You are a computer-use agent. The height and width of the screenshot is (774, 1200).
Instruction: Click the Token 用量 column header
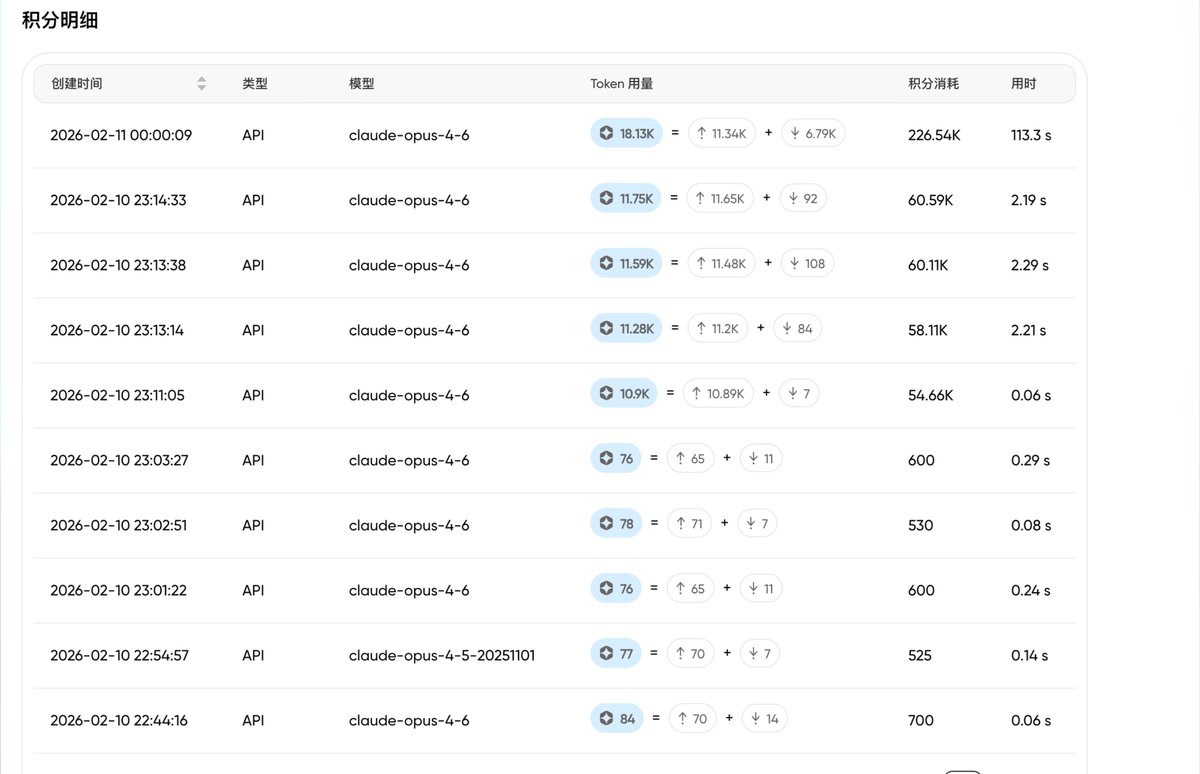click(622, 84)
